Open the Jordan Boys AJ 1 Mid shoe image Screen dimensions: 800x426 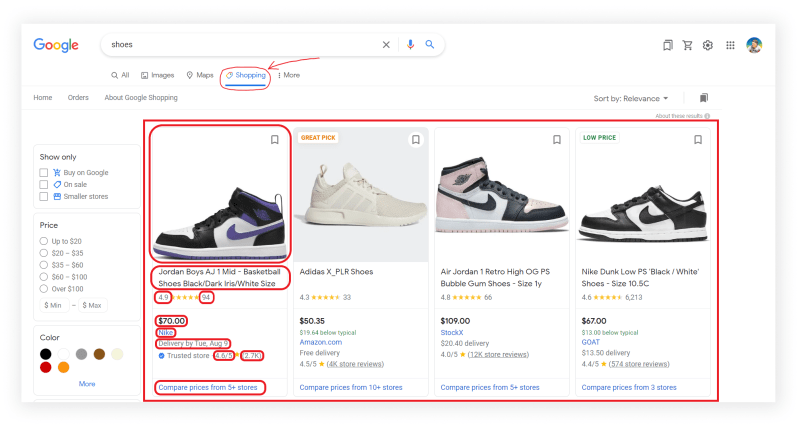220,195
